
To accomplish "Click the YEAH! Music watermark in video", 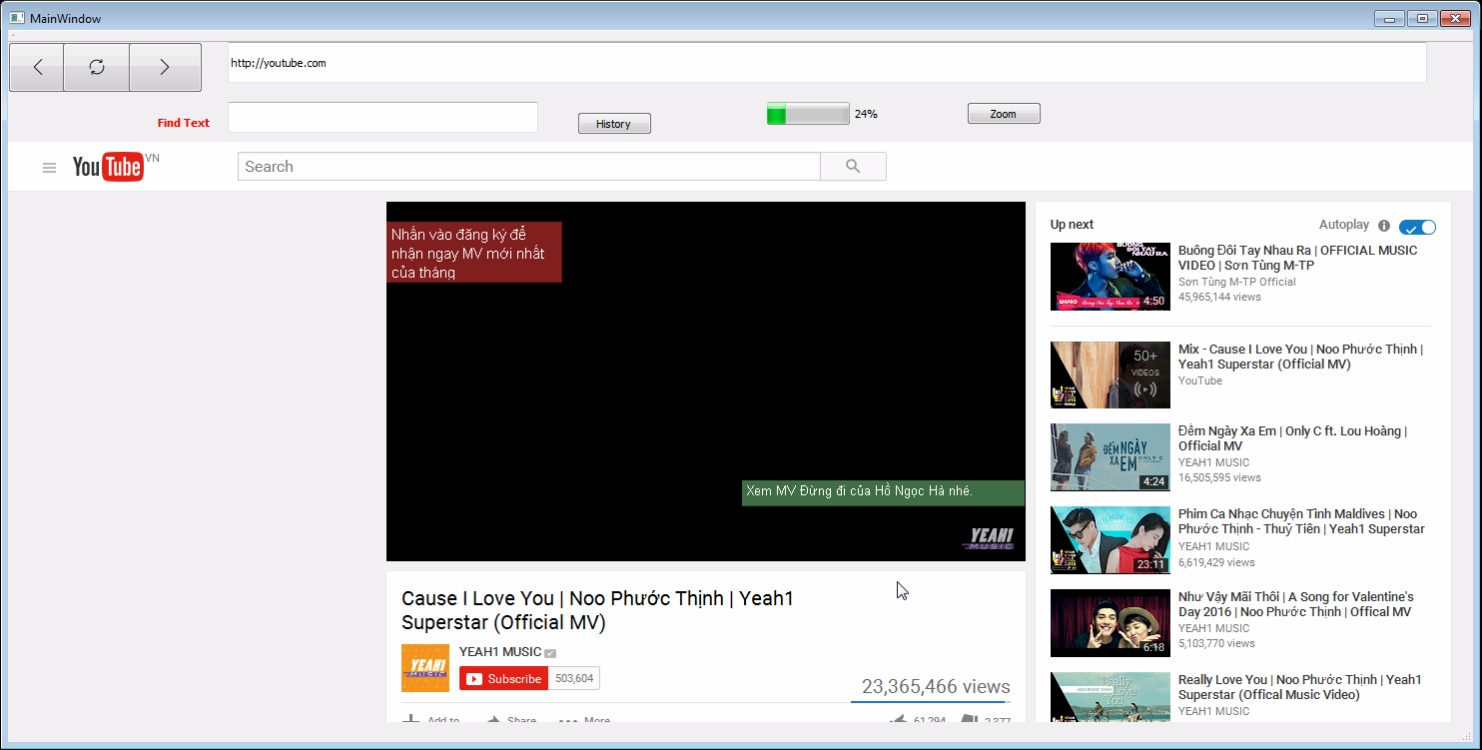I will (989, 538).
